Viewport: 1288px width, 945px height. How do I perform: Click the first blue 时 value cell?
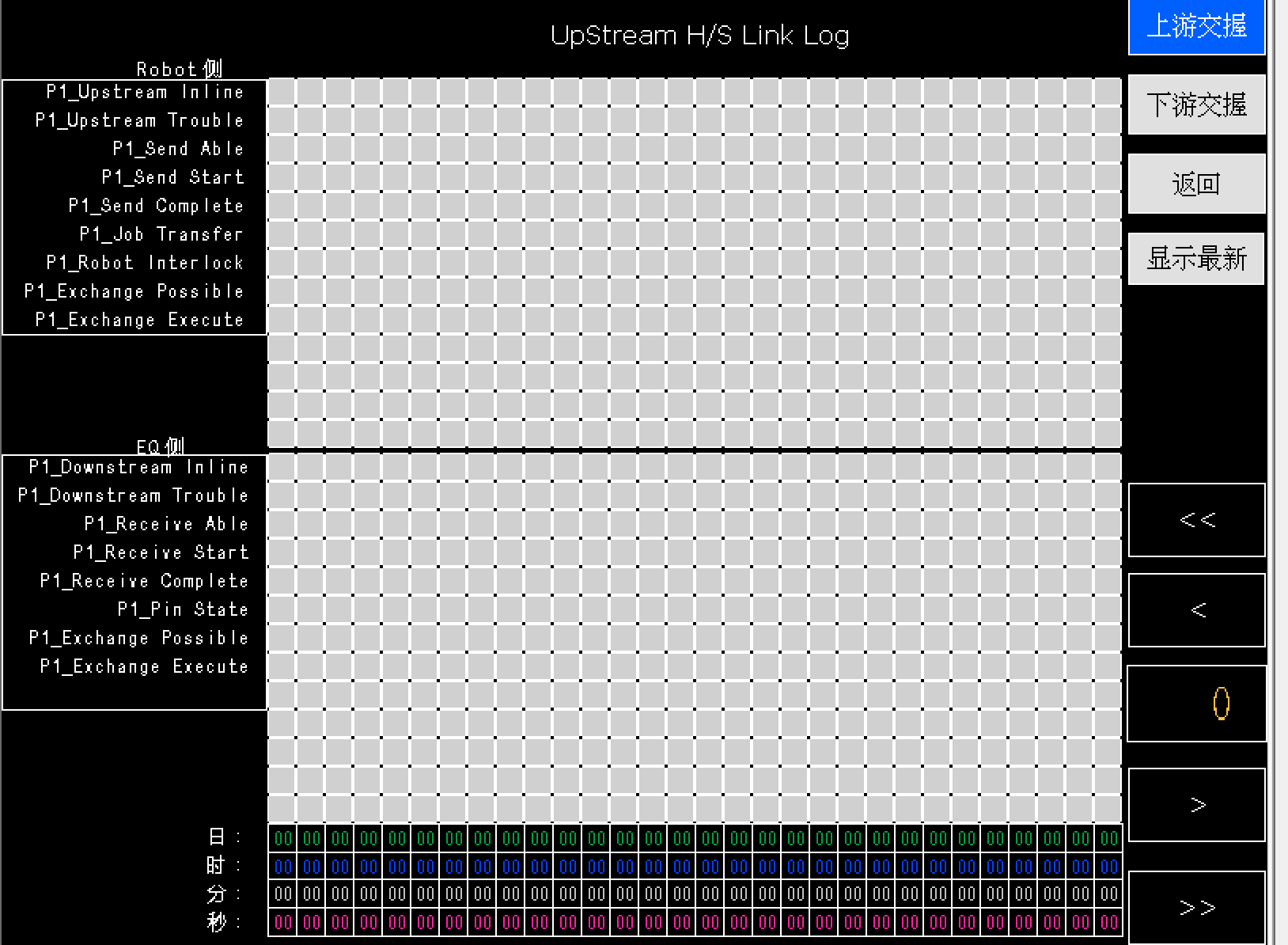tap(282, 867)
